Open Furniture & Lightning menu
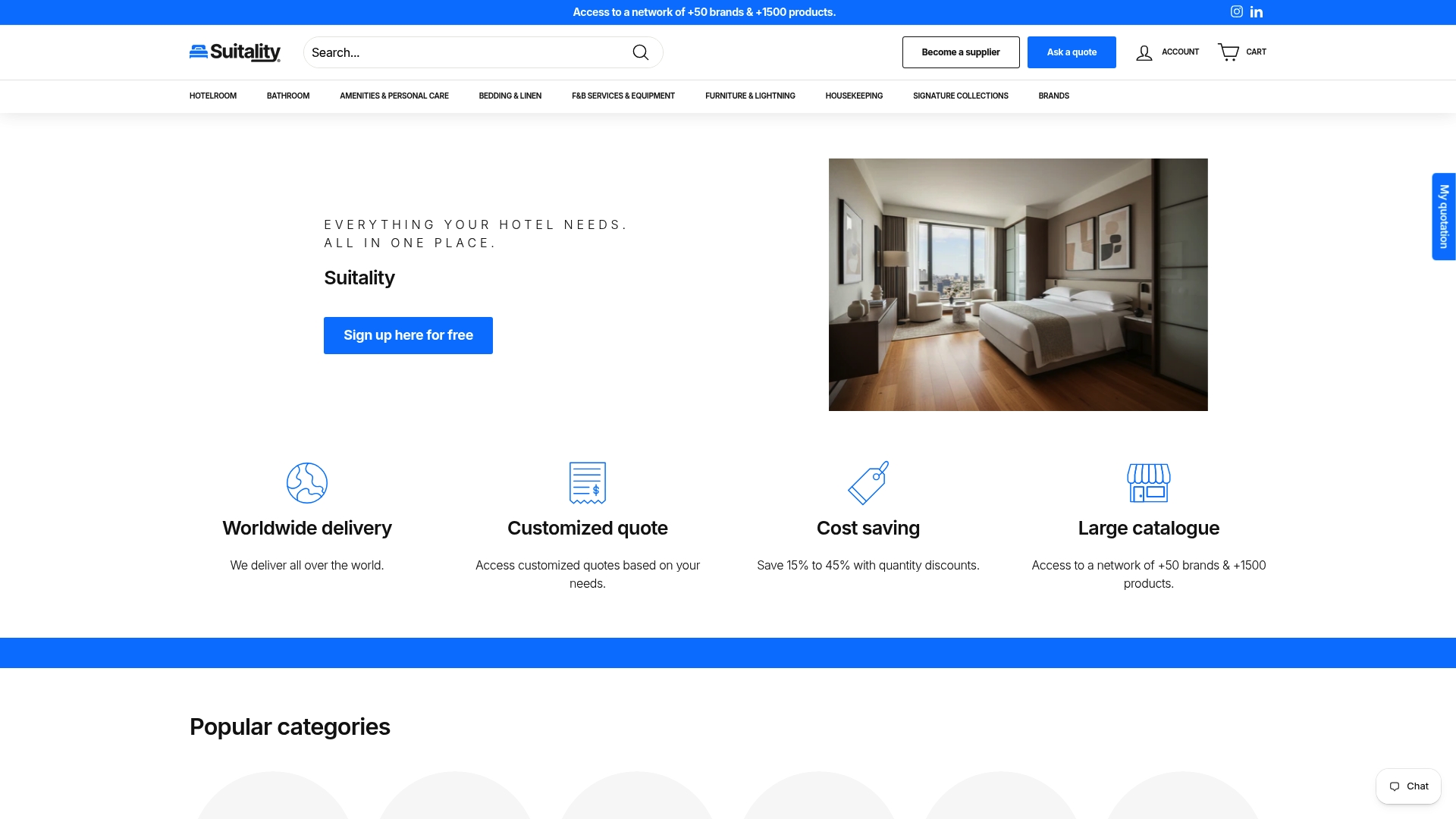 750,96
